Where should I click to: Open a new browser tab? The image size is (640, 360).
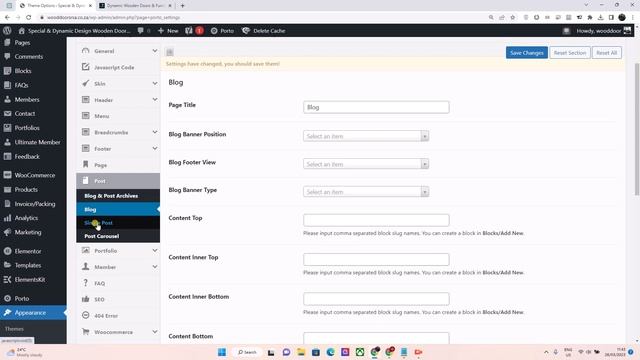[182, 6]
